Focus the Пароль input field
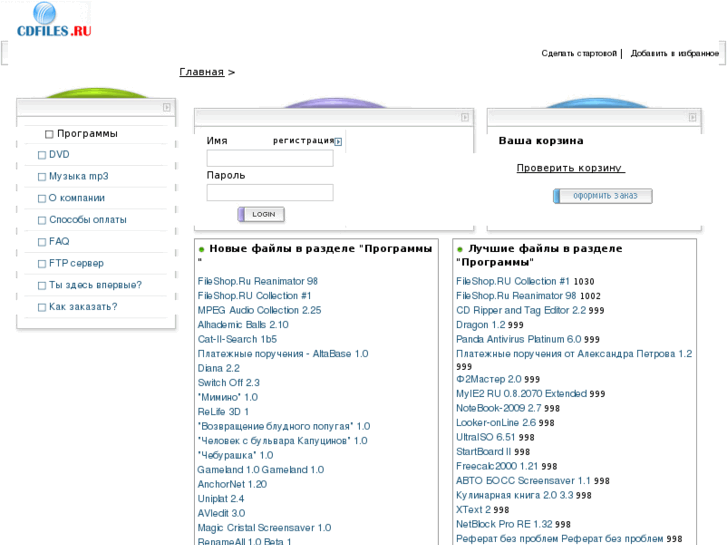This screenshot has width=727, height=545. (270, 192)
